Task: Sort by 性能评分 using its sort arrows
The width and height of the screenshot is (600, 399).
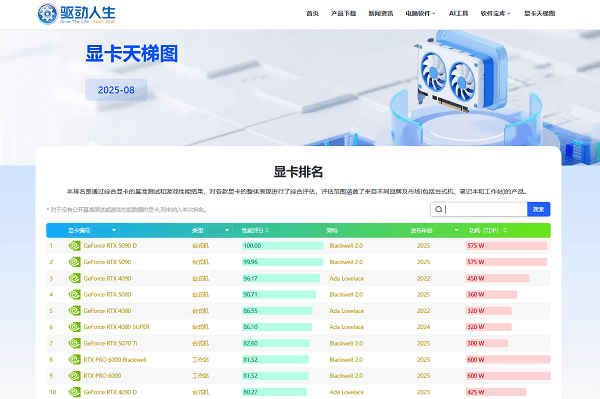Action: pos(267,230)
